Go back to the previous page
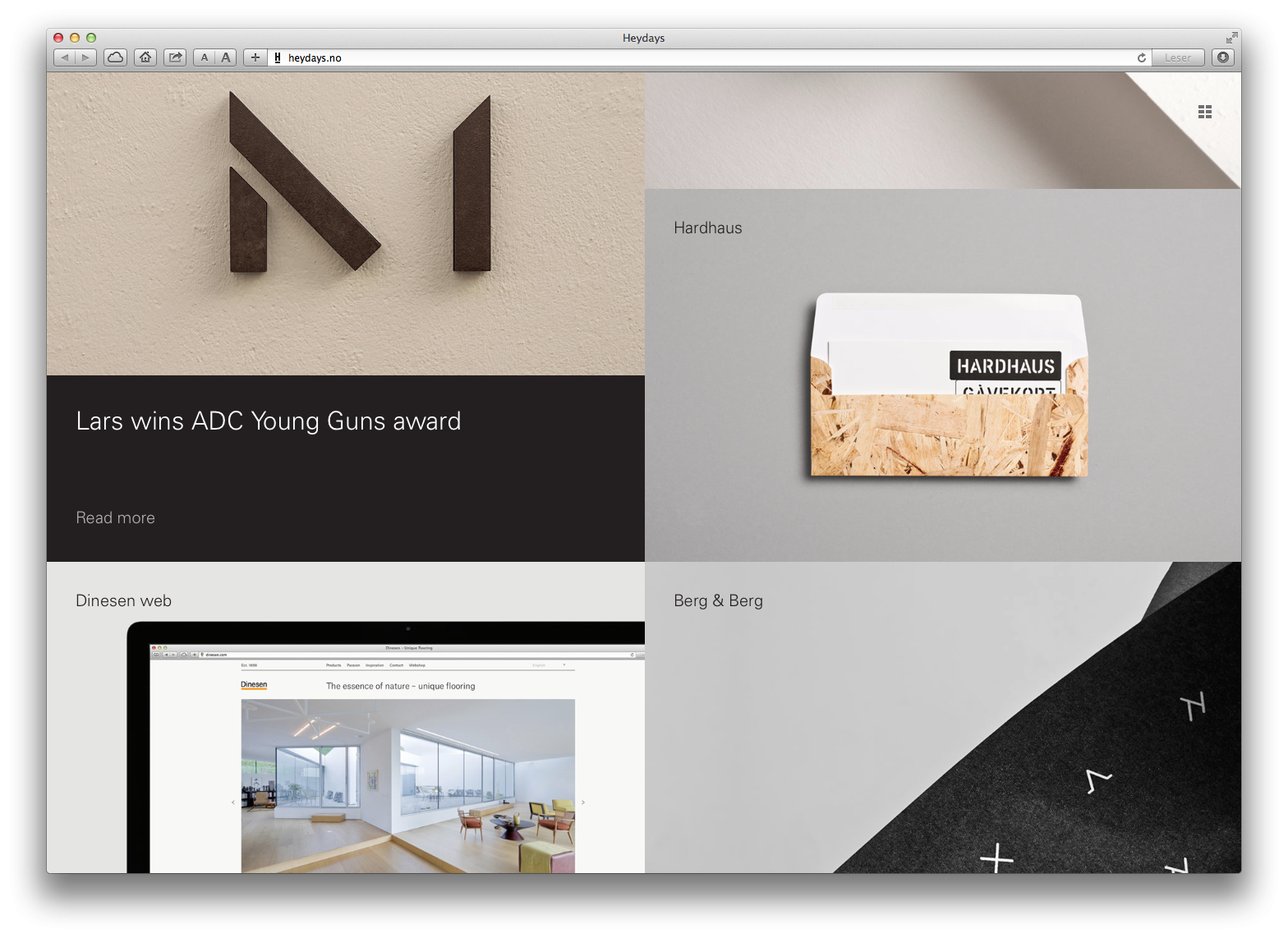Image resolution: width=1288 pixels, height=938 pixels. [x=65, y=57]
